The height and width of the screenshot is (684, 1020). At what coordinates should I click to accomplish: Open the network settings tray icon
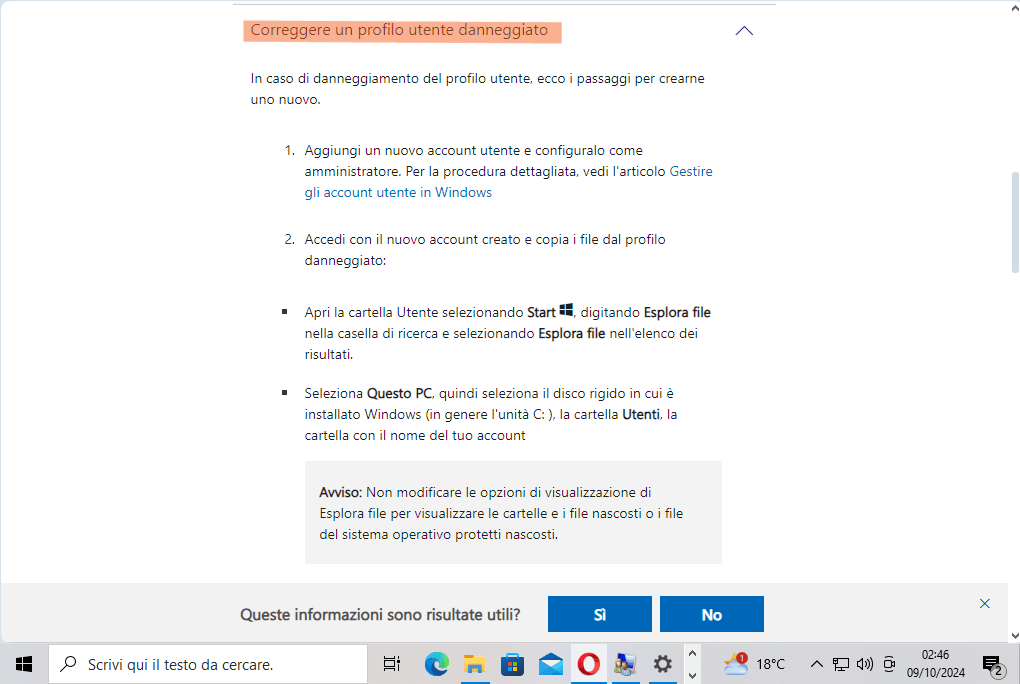(841, 663)
